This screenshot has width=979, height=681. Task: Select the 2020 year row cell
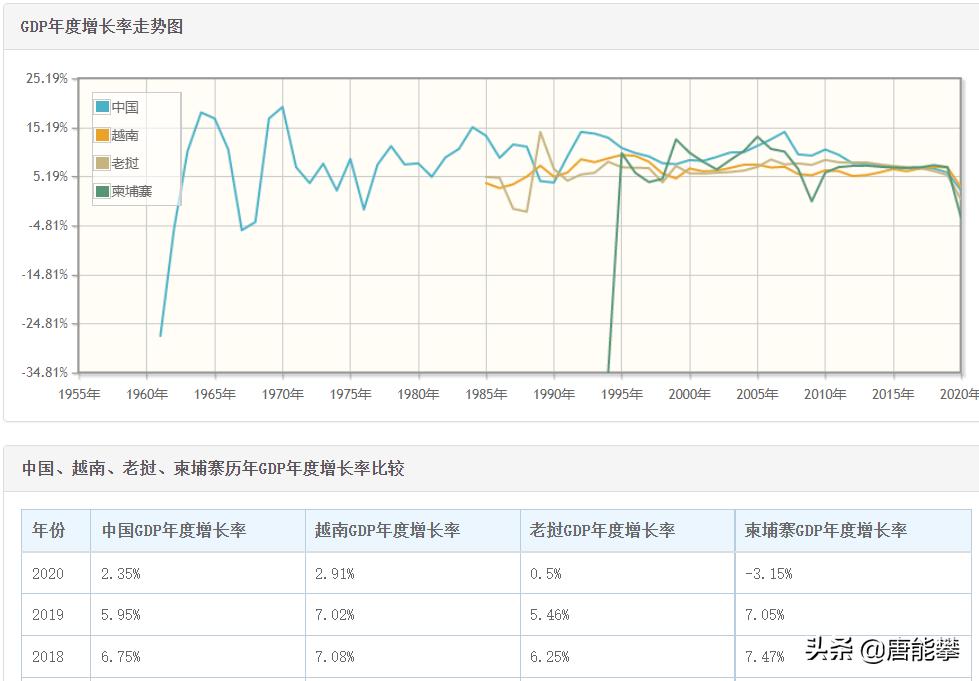click(48, 574)
